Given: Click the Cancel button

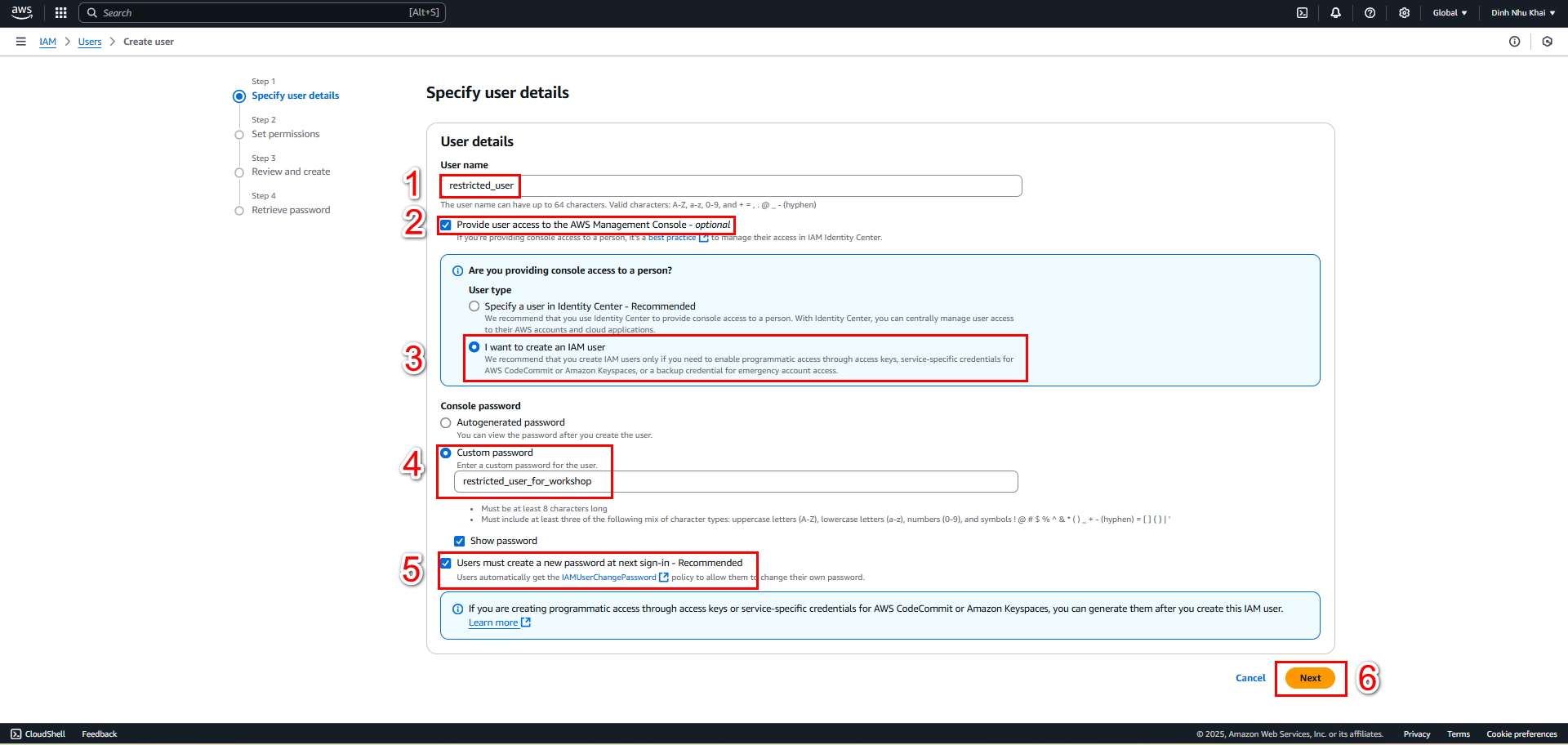Looking at the screenshot, I should [x=1250, y=678].
